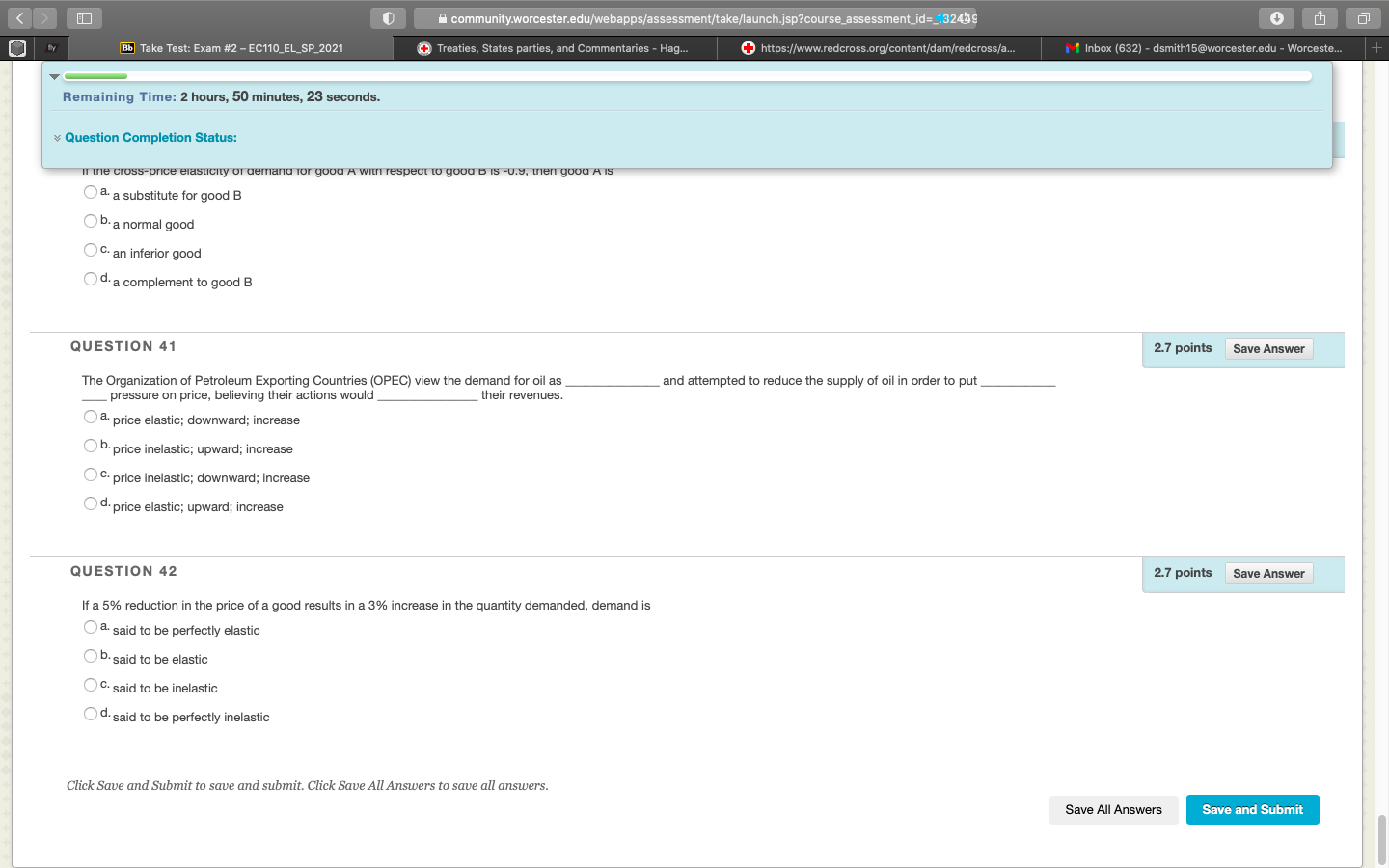Image resolution: width=1389 pixels, height=868 pixels.
Task: Select 'a complement to good B' option
Action: tap(91, 279)
